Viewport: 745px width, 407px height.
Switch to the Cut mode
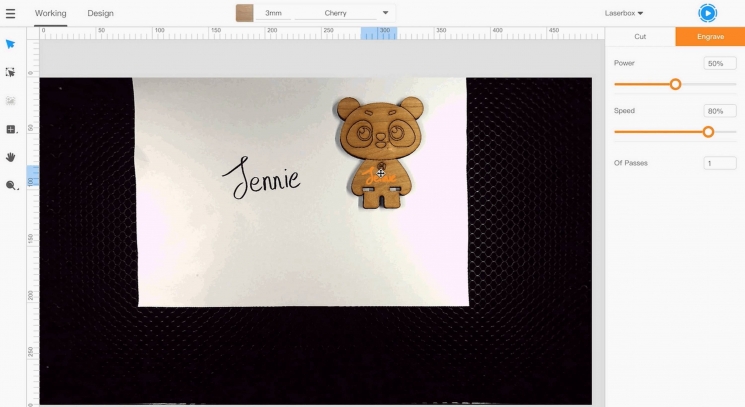(x=640, y=36)
